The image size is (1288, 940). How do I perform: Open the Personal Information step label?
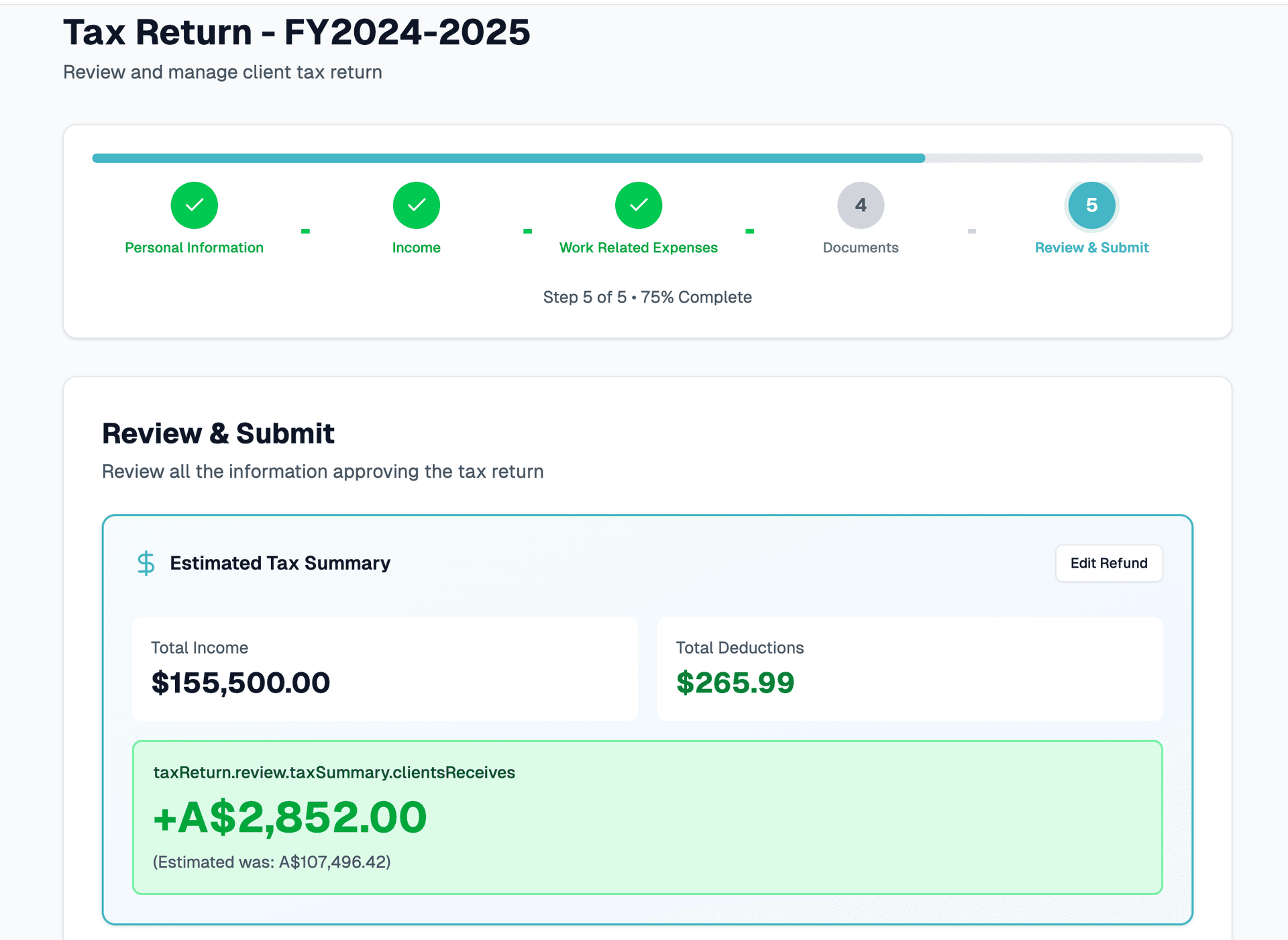point(194,247)
